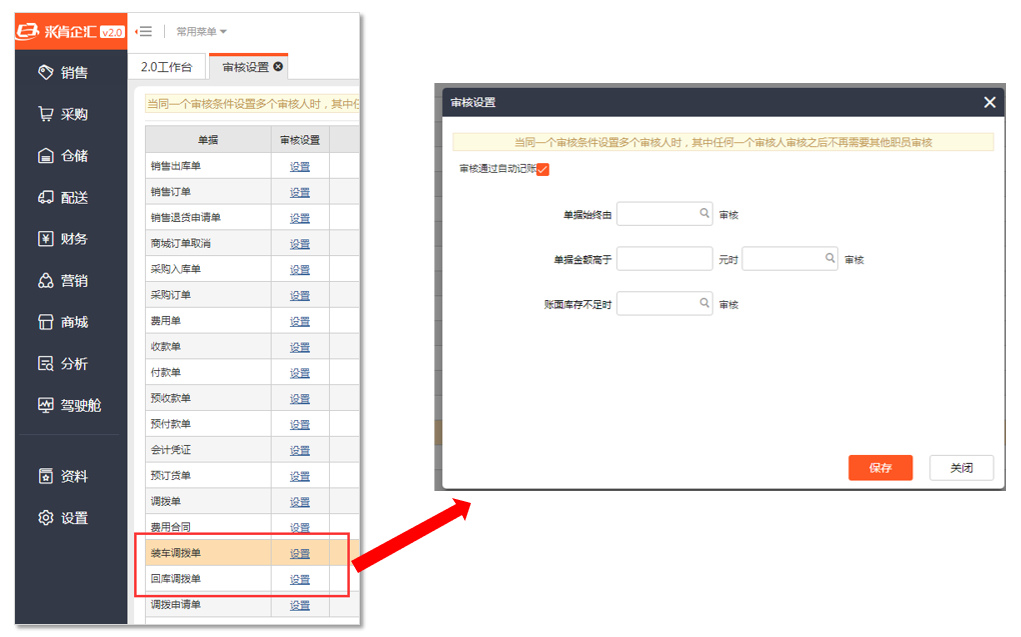Open the 仓储 warehouse icon

(x=45, y=156)
